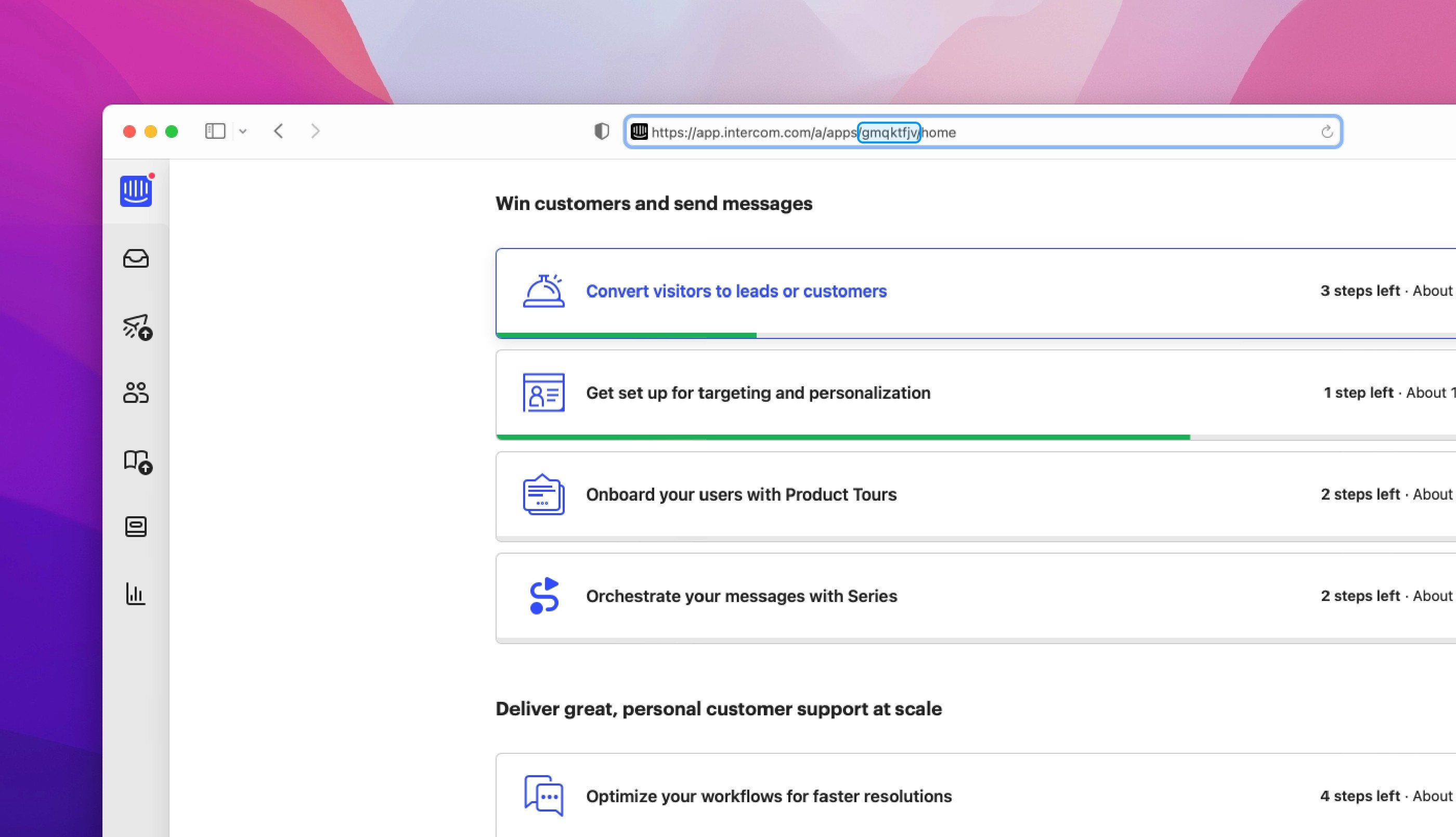Screen dimensions: 1456x837
Task: Close the Safari window with red button
Action: pos(129,132)
